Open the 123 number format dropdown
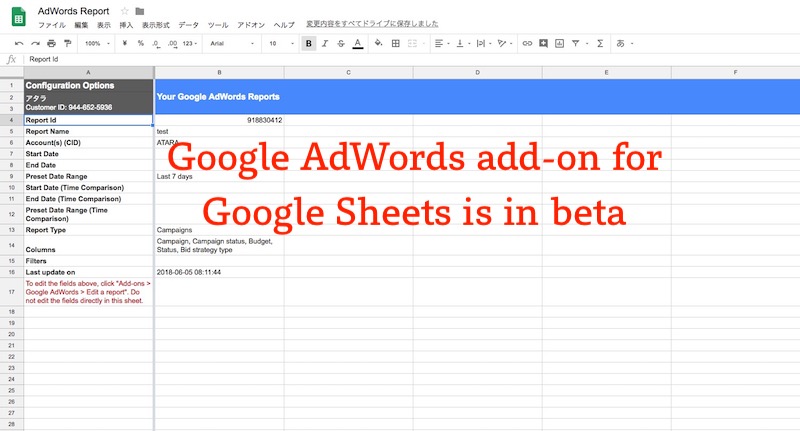800x431 pixels. tap(190, 44)
